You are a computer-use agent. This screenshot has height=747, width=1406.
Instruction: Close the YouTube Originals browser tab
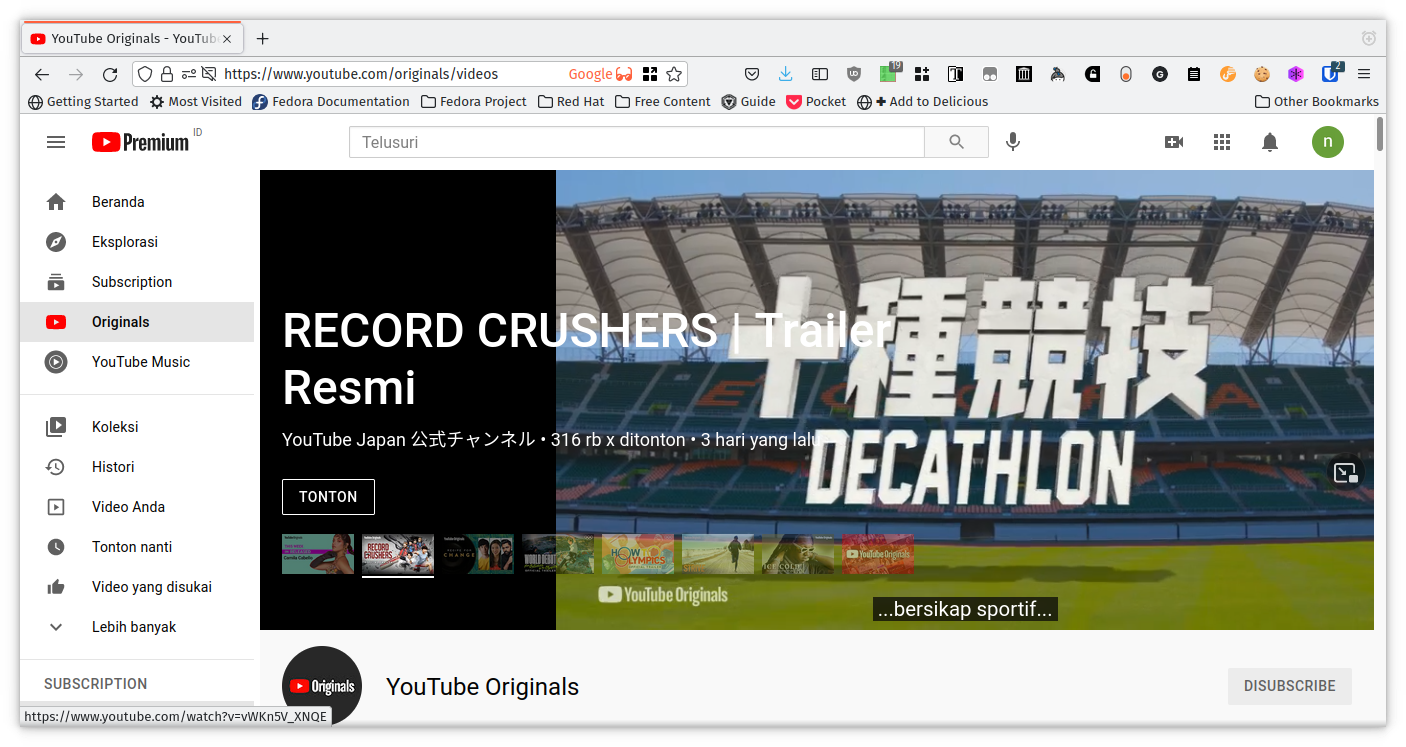pyautogui.click(x=227, y=39)
